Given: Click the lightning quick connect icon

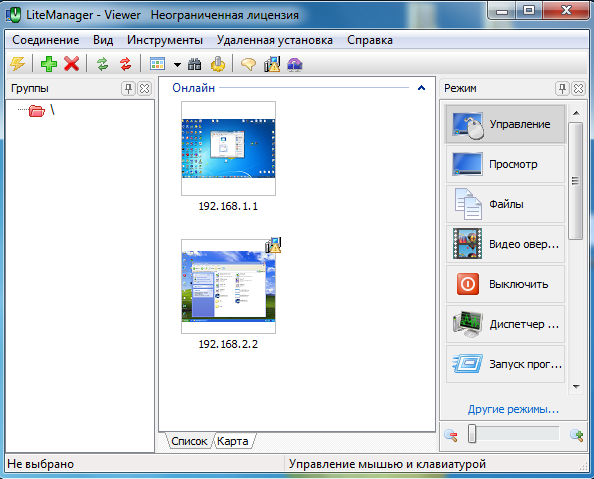Looking at the screenshot, I should tap(17, 64).
